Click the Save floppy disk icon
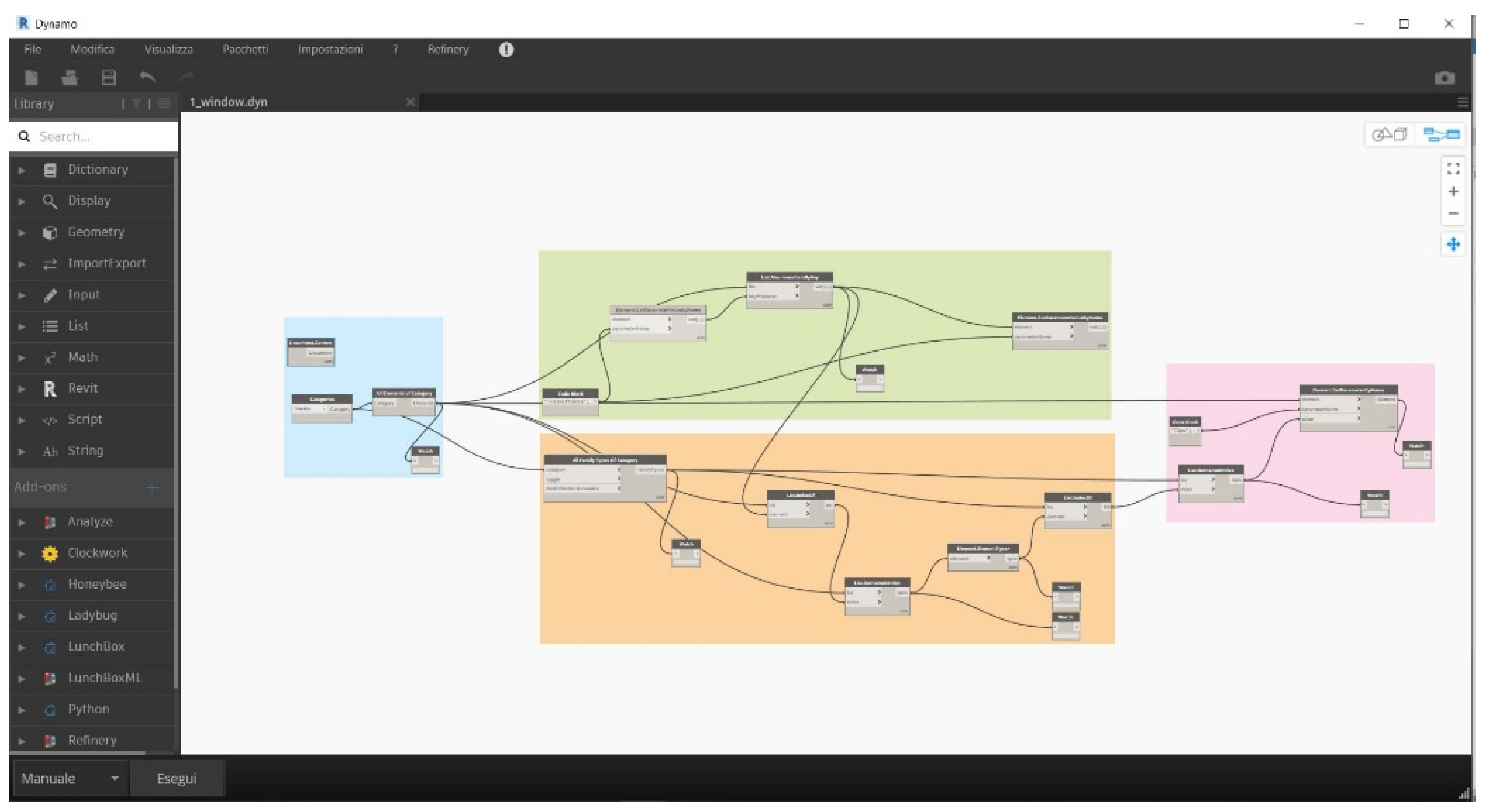 [x=108, y=78]
